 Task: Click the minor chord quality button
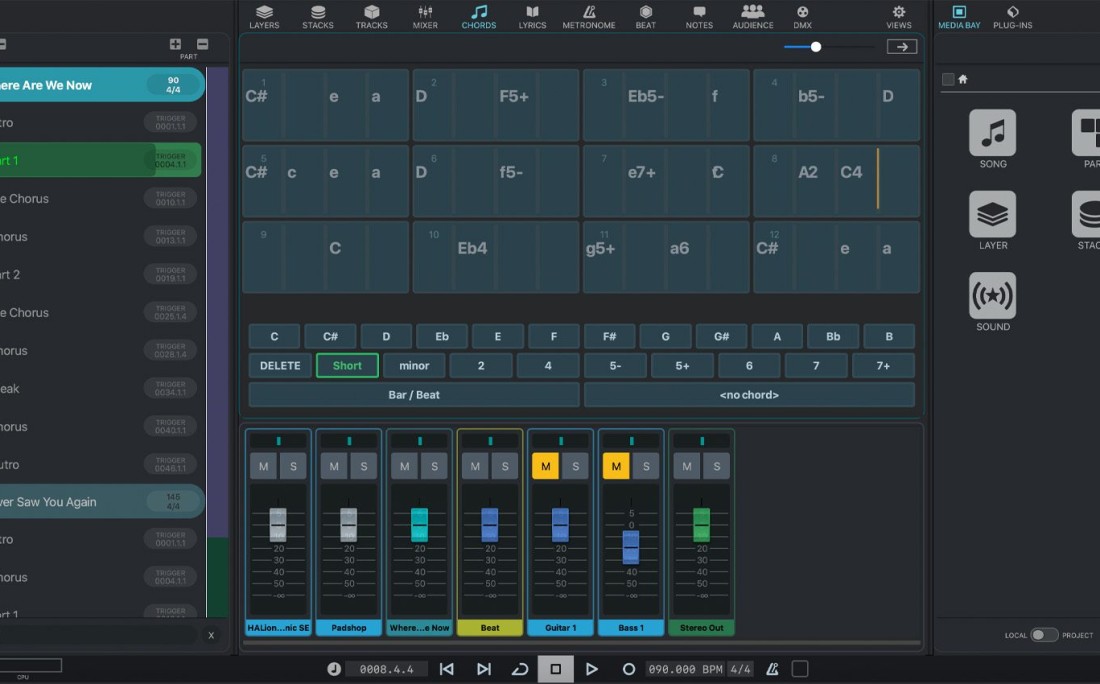[414, 365]
